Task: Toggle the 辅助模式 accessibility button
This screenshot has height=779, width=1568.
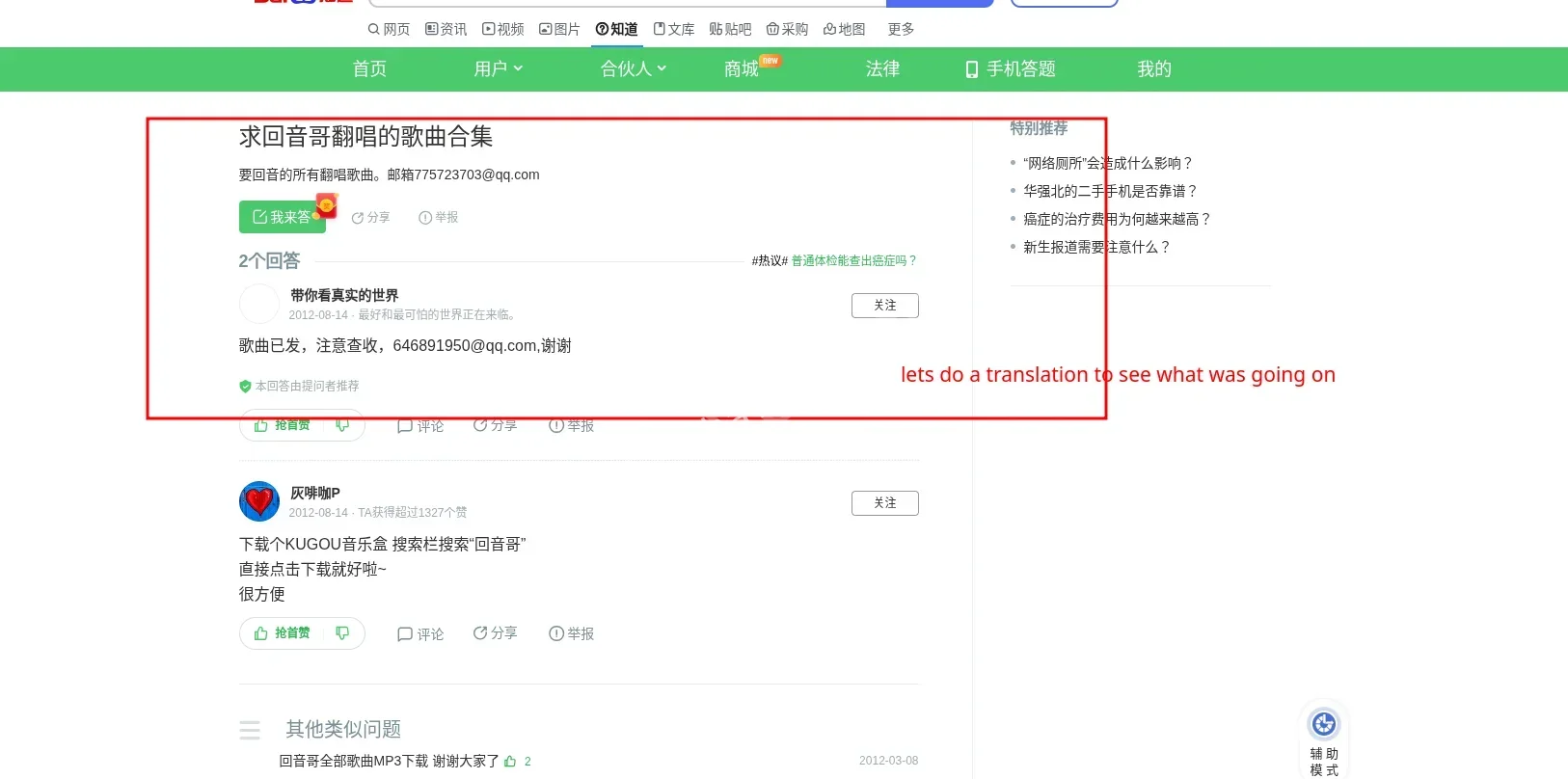Action: tap(1324, 741)
